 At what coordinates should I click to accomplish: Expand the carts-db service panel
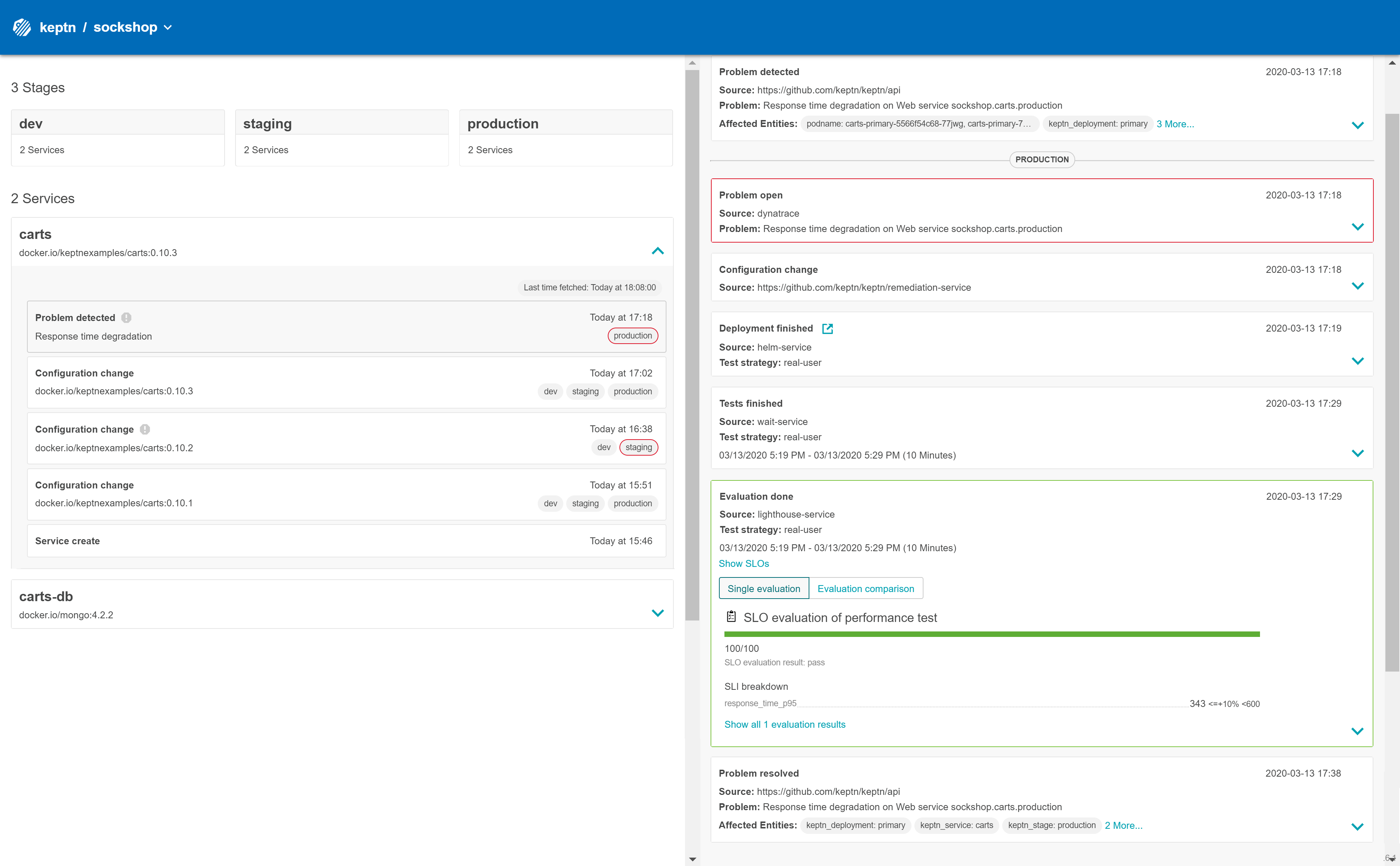[658, 613]
